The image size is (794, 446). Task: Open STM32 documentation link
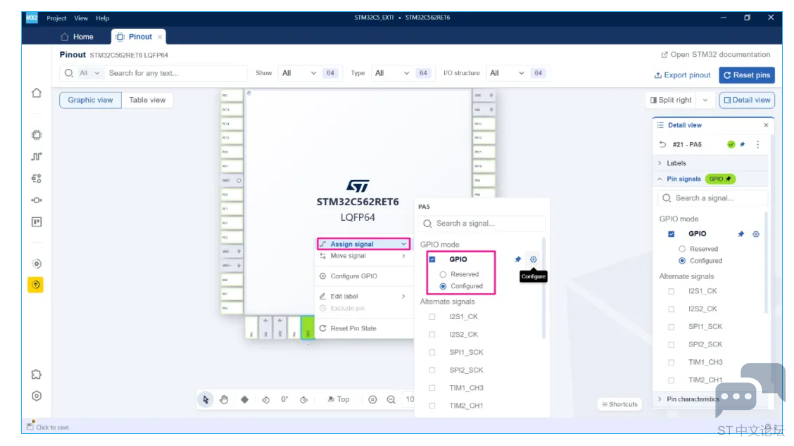pos(716,54)
